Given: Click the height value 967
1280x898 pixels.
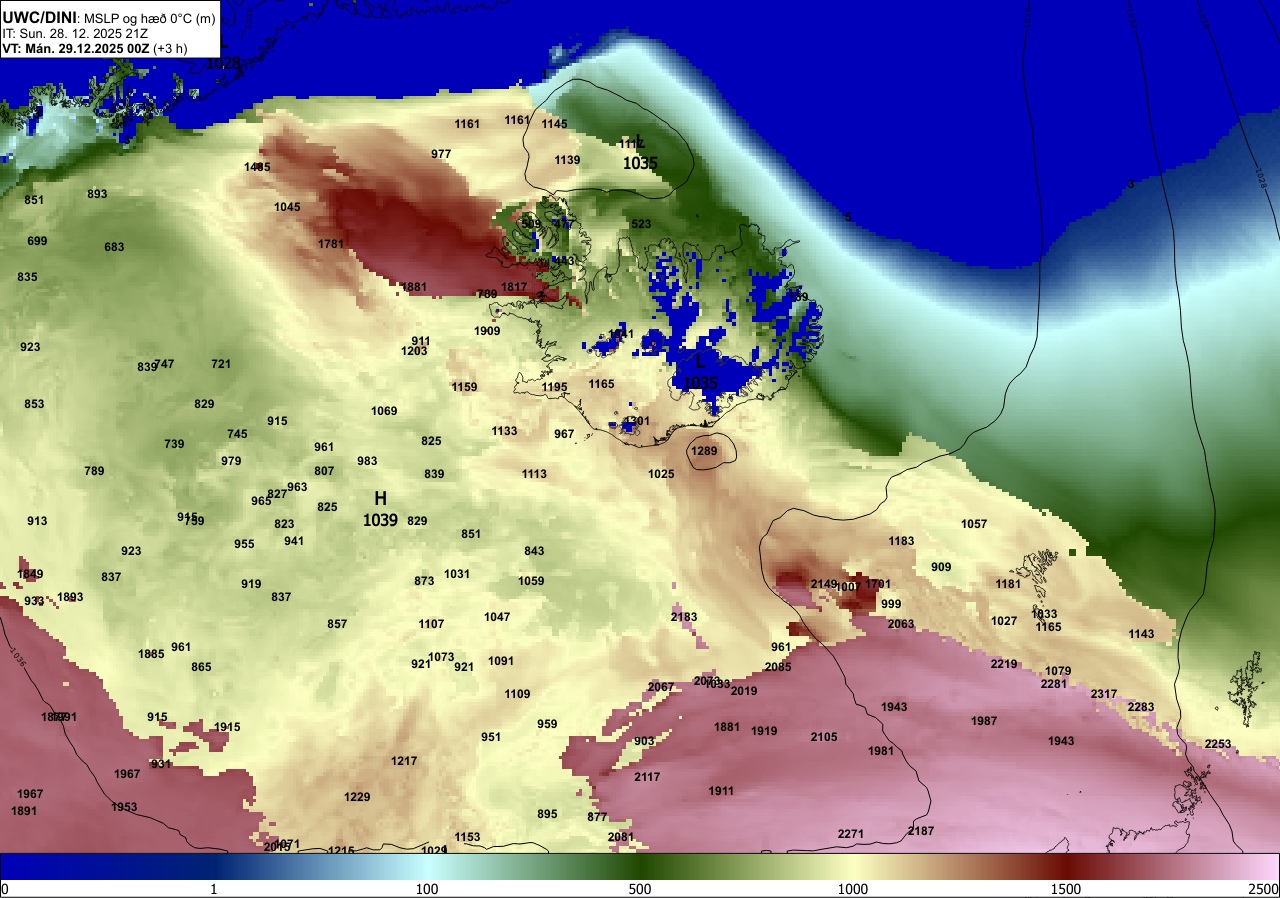Looking at the screenshot, I should click(564, 434).
